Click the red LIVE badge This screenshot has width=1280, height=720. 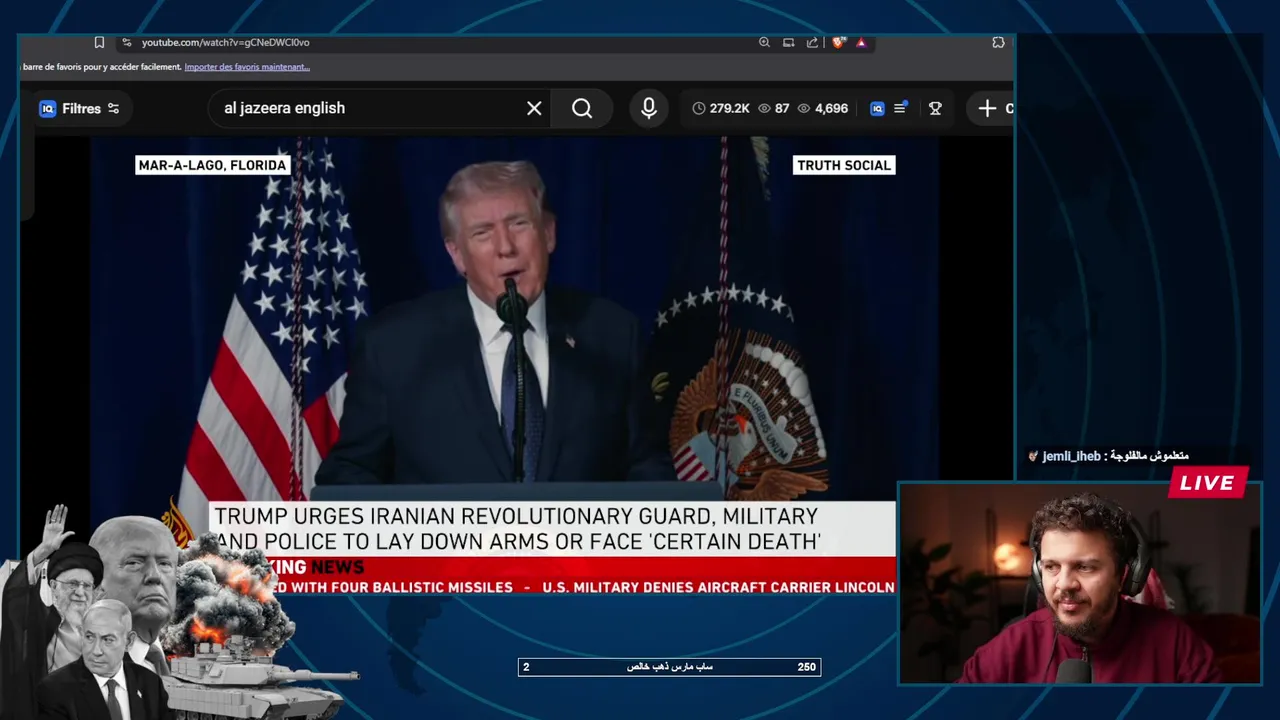(1207, 483)
